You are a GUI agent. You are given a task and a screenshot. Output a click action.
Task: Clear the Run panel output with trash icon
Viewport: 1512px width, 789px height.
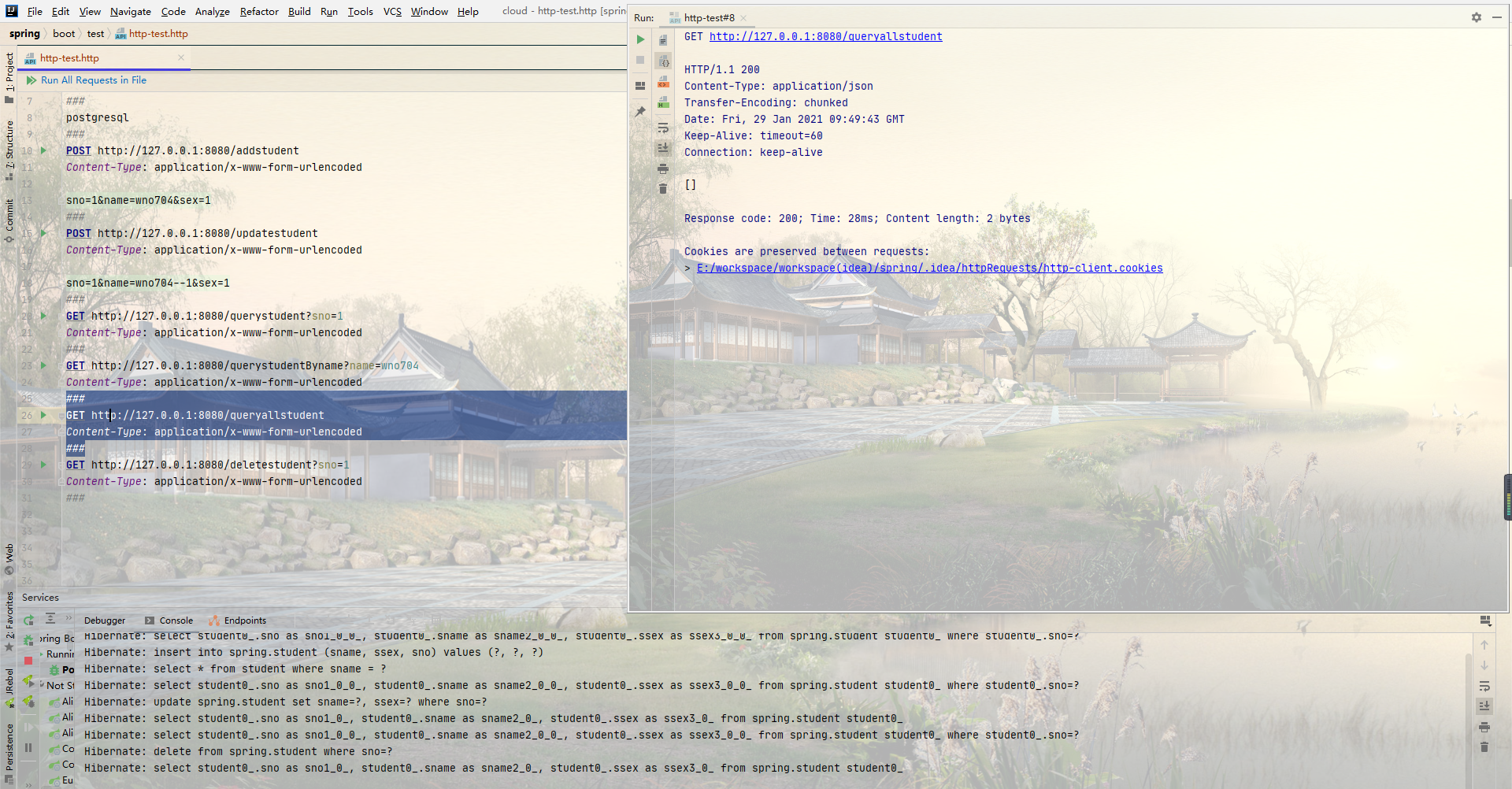pyautogui.click(x=663, y=189)
